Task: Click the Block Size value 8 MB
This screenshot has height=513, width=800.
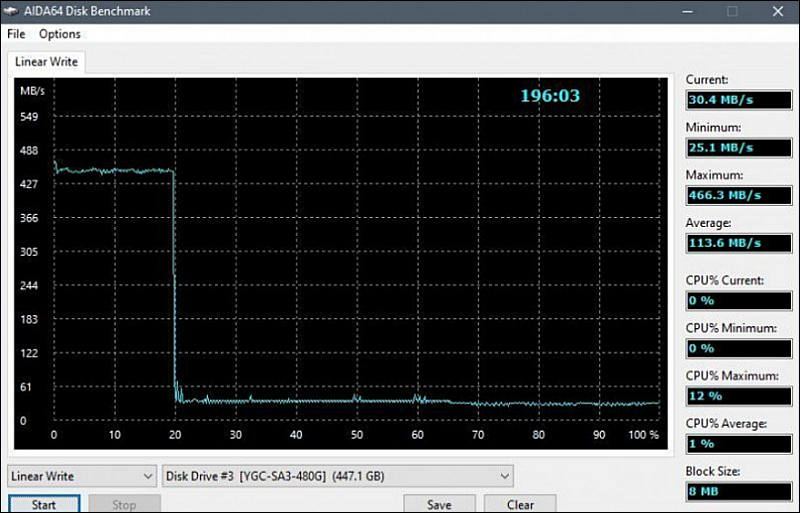Action: pyautogui.click(x=739, y=492)
